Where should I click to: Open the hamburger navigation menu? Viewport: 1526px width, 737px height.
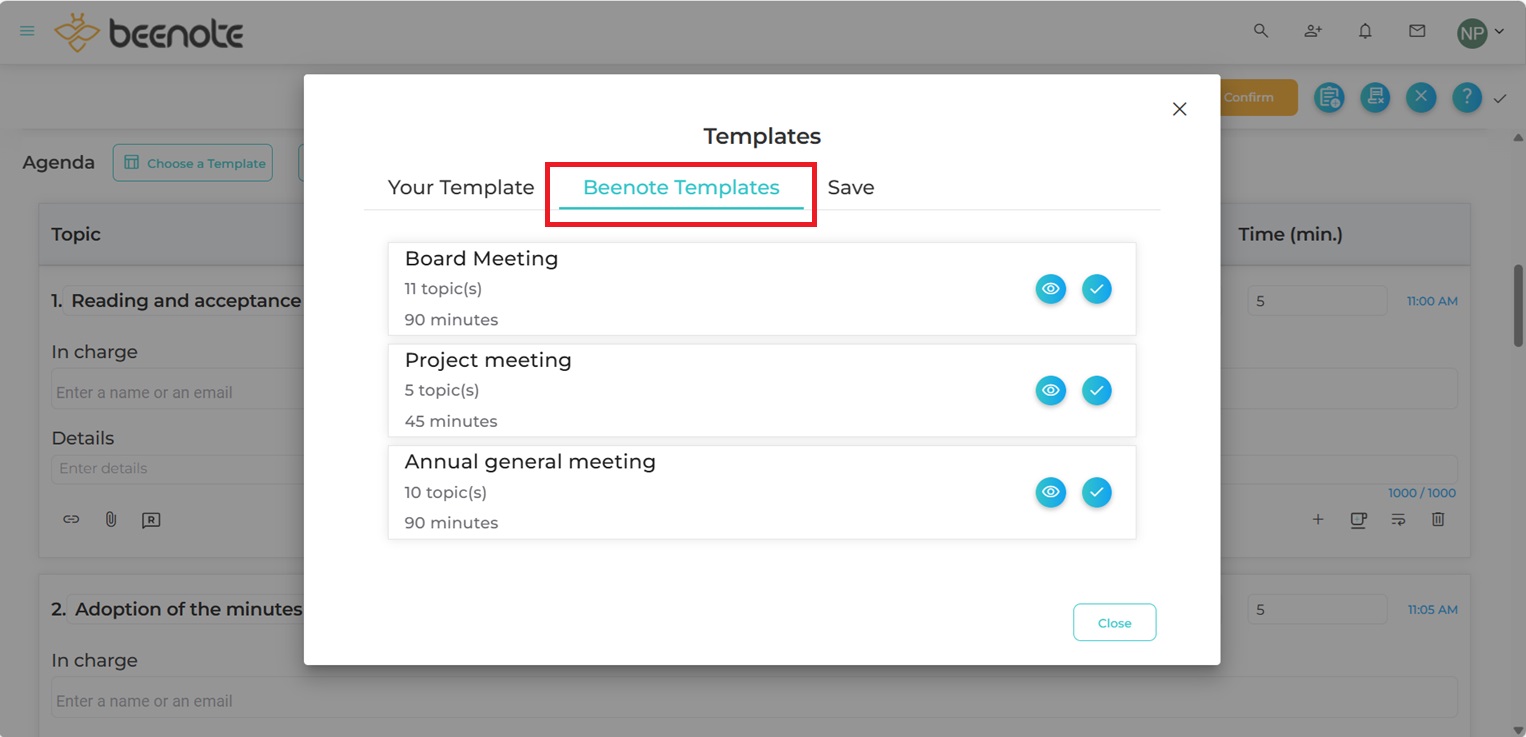click(27, 31)
